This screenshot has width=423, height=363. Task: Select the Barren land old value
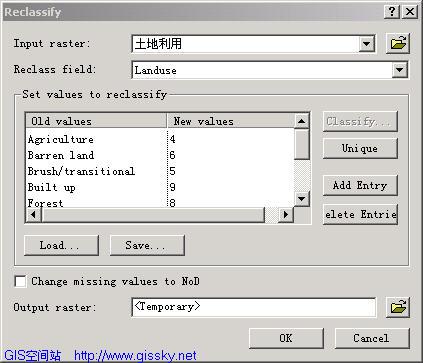61,155
